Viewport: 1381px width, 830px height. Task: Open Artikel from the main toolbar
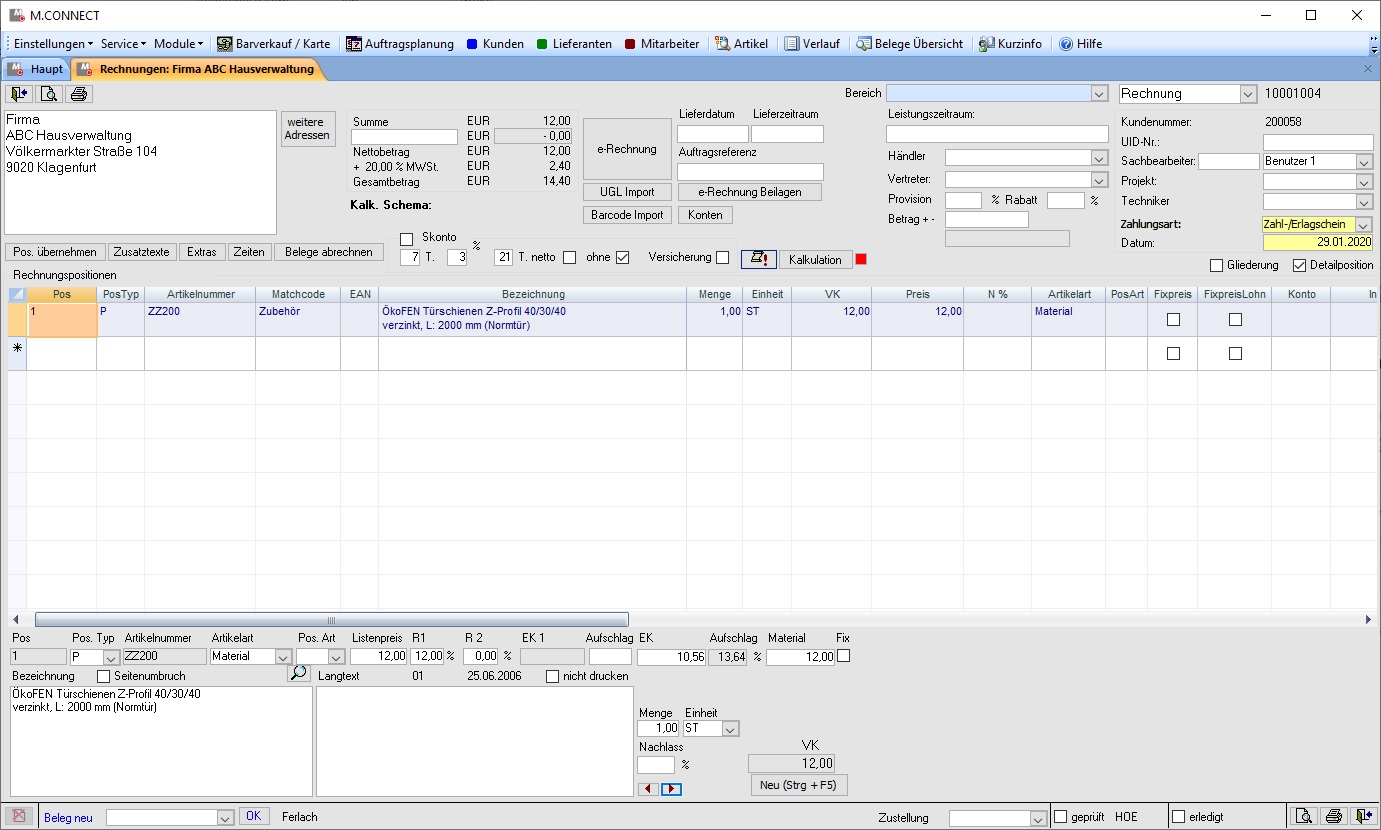(741, 44)
